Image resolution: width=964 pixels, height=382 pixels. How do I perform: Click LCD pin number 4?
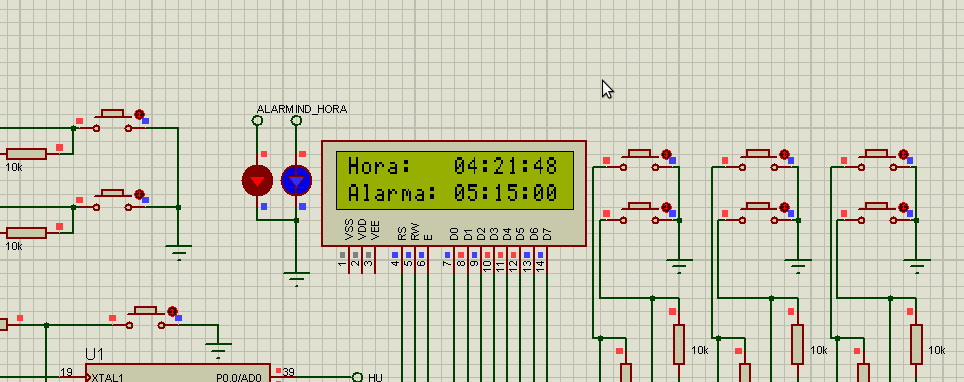click(395, 263)
